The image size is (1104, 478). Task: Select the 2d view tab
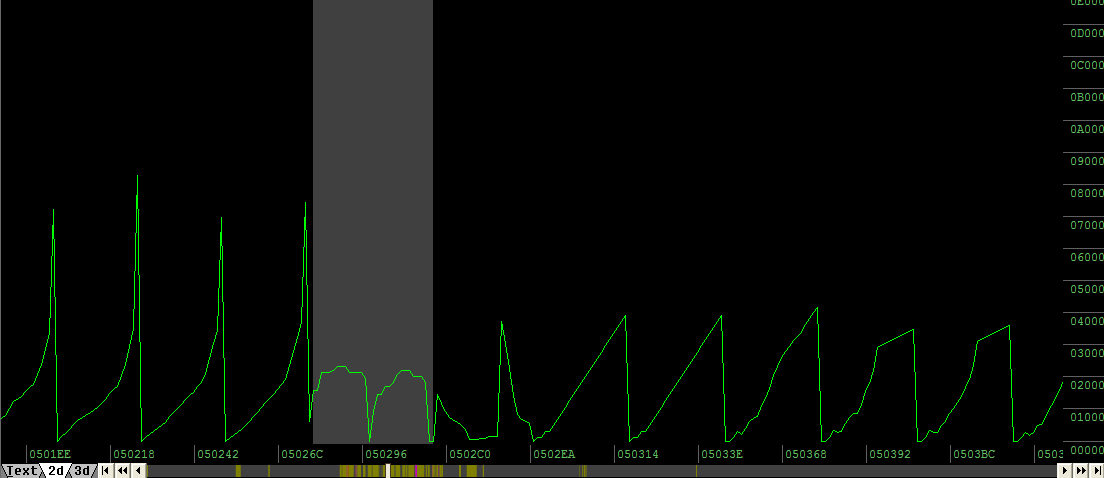click(x=56, y=471)
